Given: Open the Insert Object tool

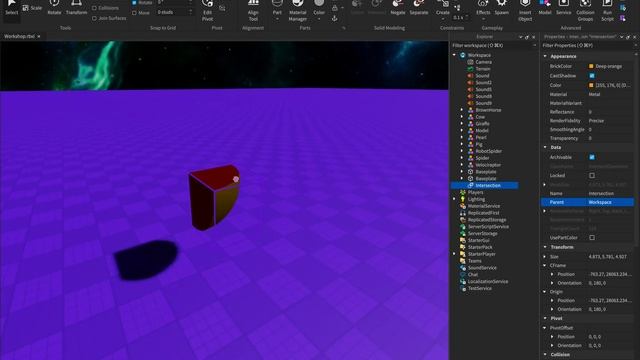Looking at the screenshot, I should [525, 11].
